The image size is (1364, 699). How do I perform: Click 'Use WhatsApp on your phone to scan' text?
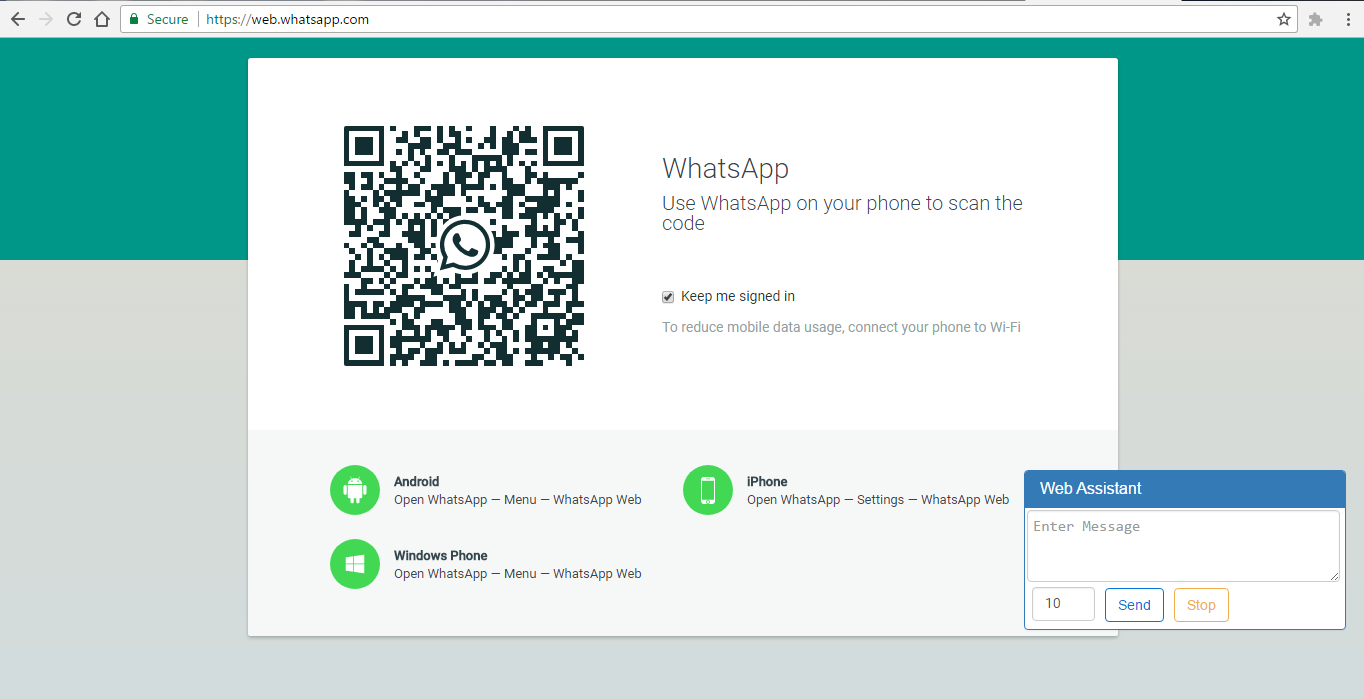[x=842, y=213]
